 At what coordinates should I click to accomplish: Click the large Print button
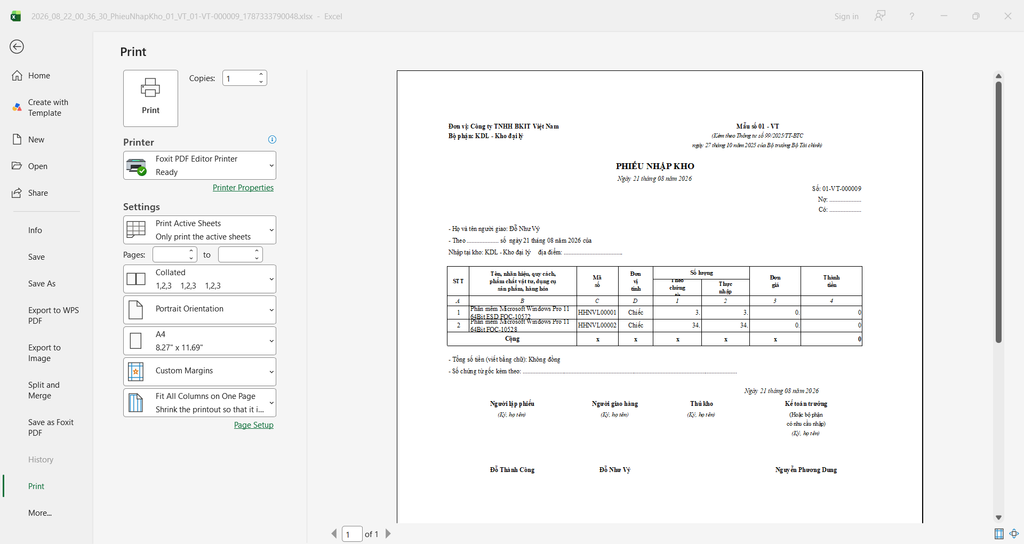(x=150, y=98)
